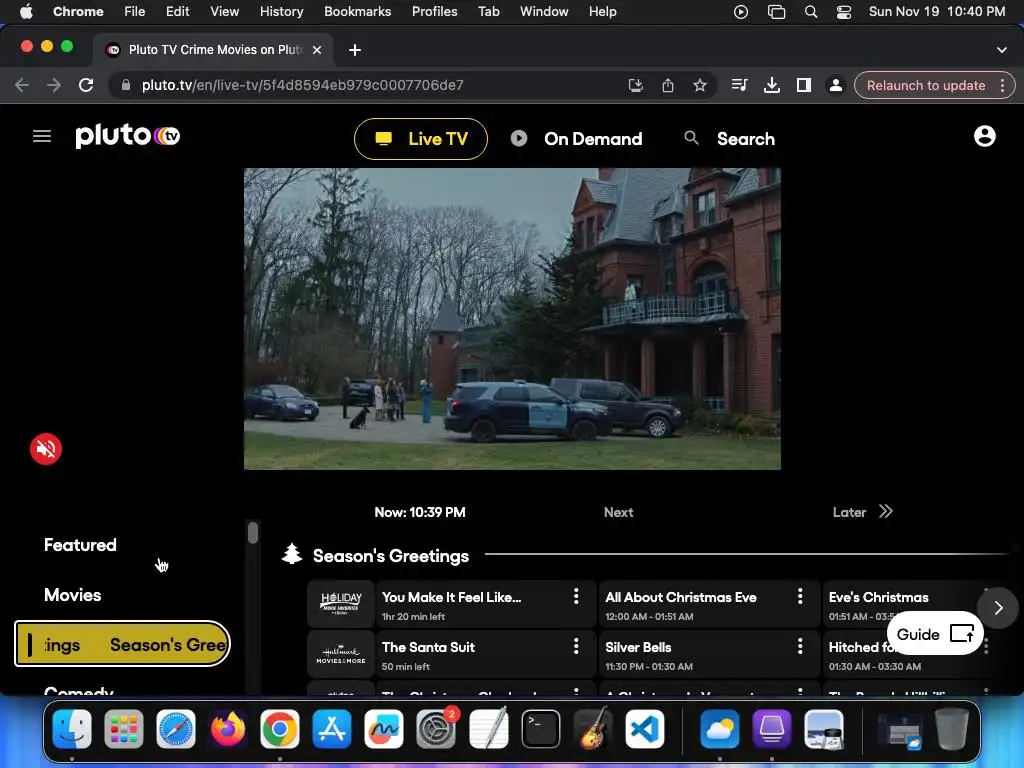Open Chrome media controls icon
Viewport: 1024px width, 768px height.
point(739,85)
